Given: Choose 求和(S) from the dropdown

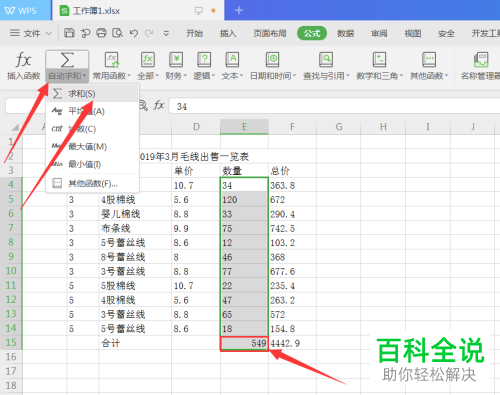Looking at the screenshot, I should click(93, 94).
